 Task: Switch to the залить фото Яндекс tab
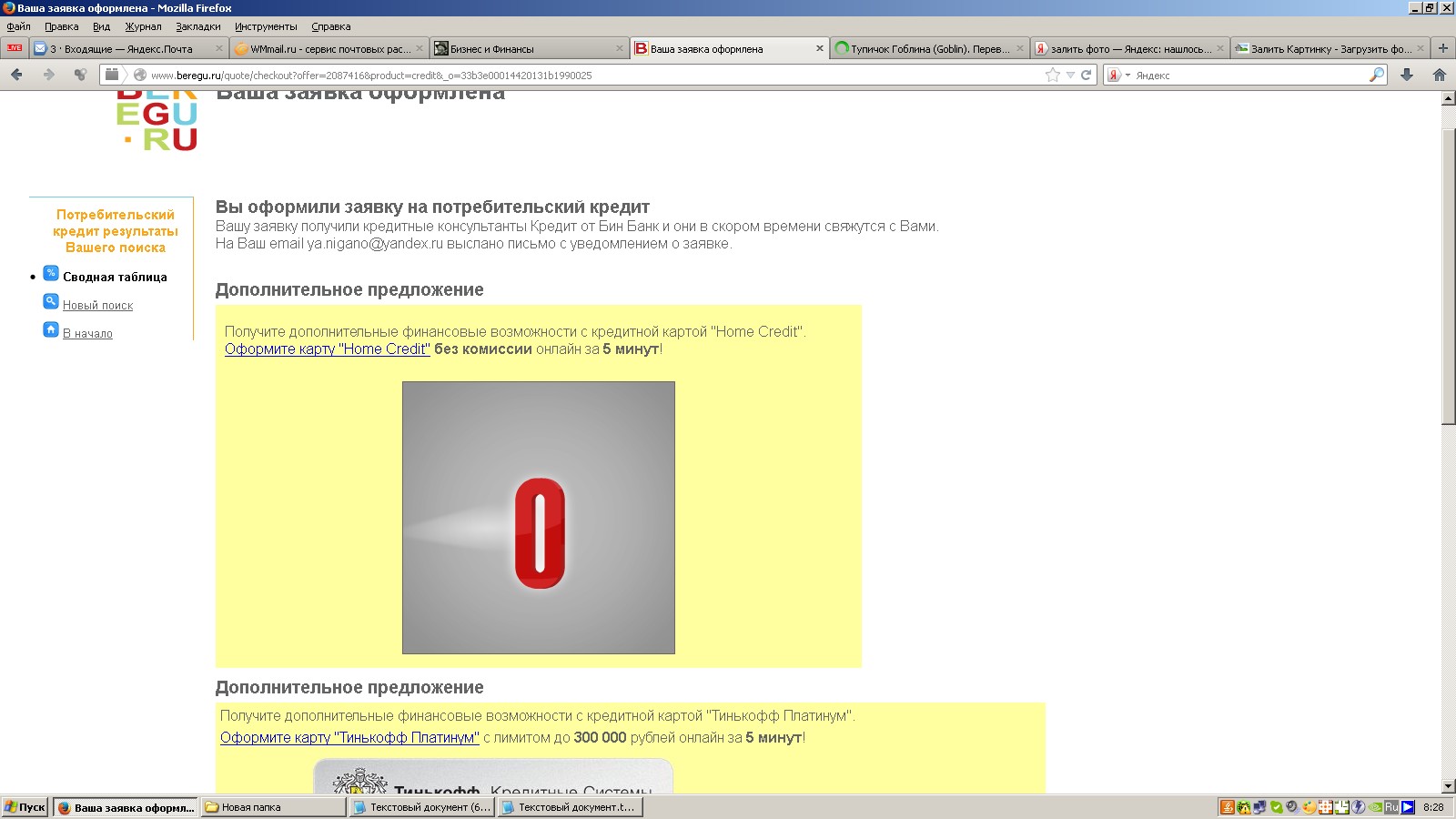click(x=1128, y=48)
